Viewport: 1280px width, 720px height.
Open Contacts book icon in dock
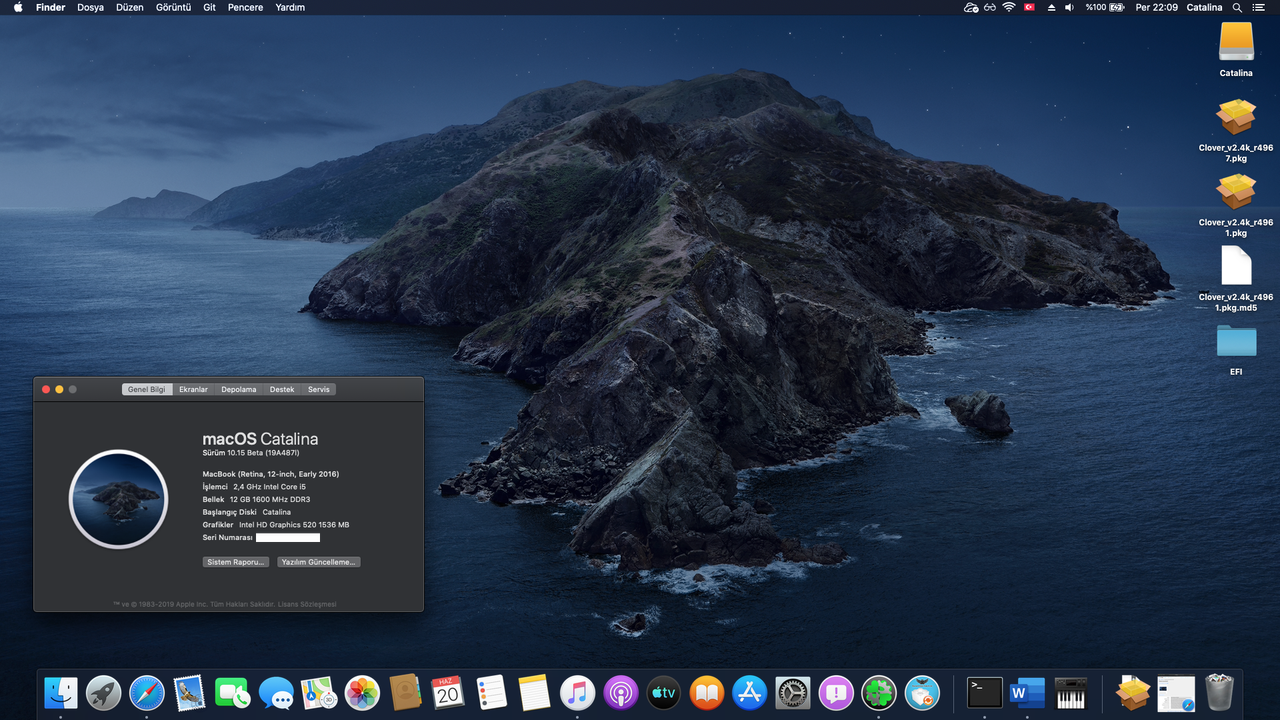tap(405, 692)
